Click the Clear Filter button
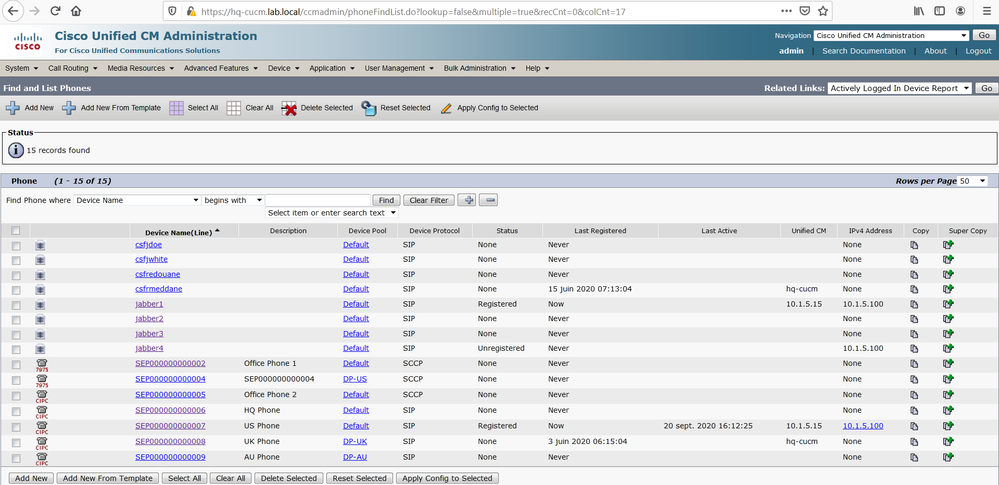This screenshot has width=999, height=485. pos(429,200)
